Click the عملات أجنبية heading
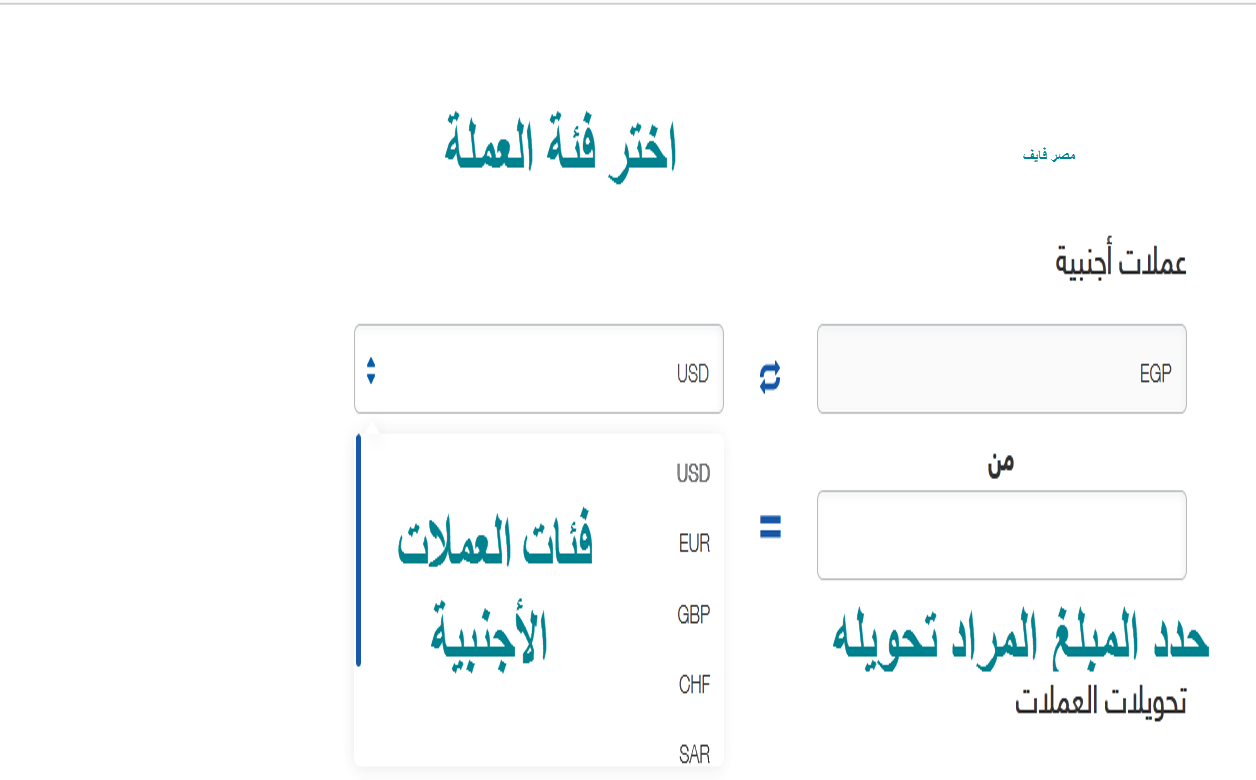Screen dimensions: 1256x780 (1120, 264)
